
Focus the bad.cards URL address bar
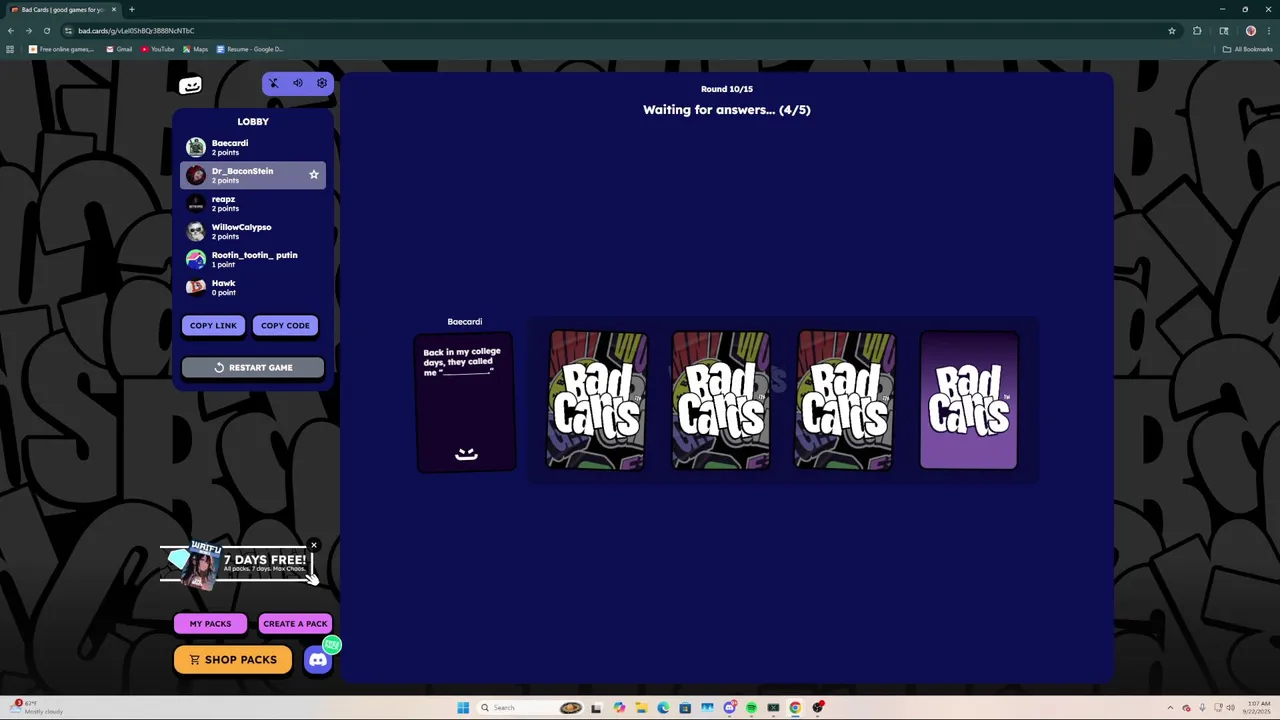click(620, 31)
